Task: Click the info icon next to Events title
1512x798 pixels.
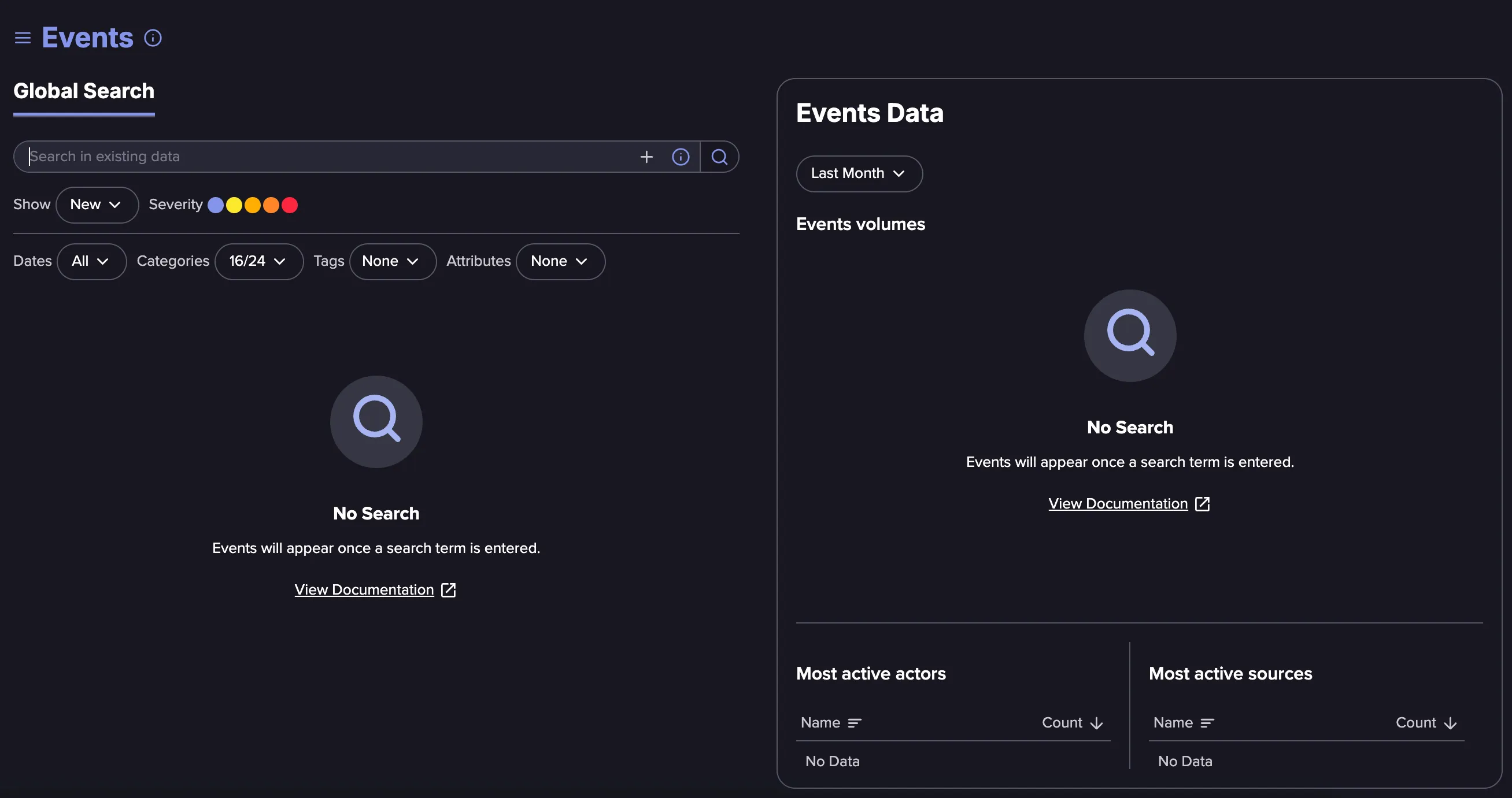Action: coord(153,38)
